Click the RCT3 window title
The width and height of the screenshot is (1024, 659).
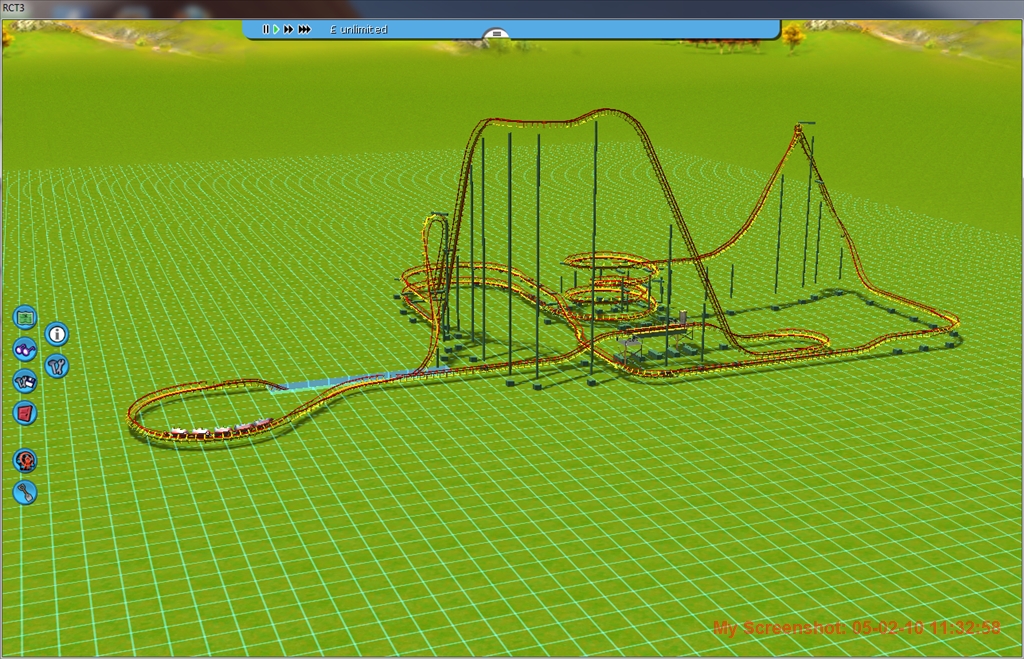[14, 8]
